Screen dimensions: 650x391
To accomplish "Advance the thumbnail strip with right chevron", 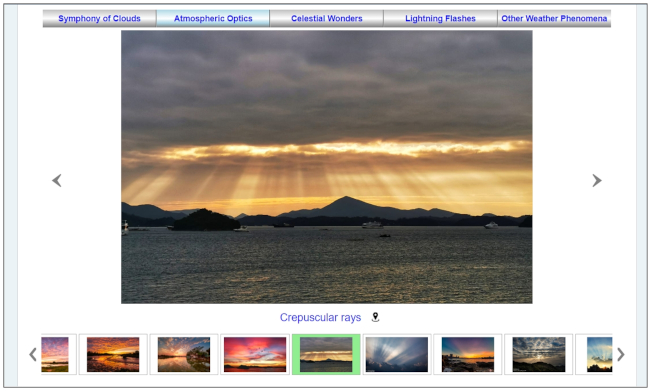I will (x=621, y=355).
